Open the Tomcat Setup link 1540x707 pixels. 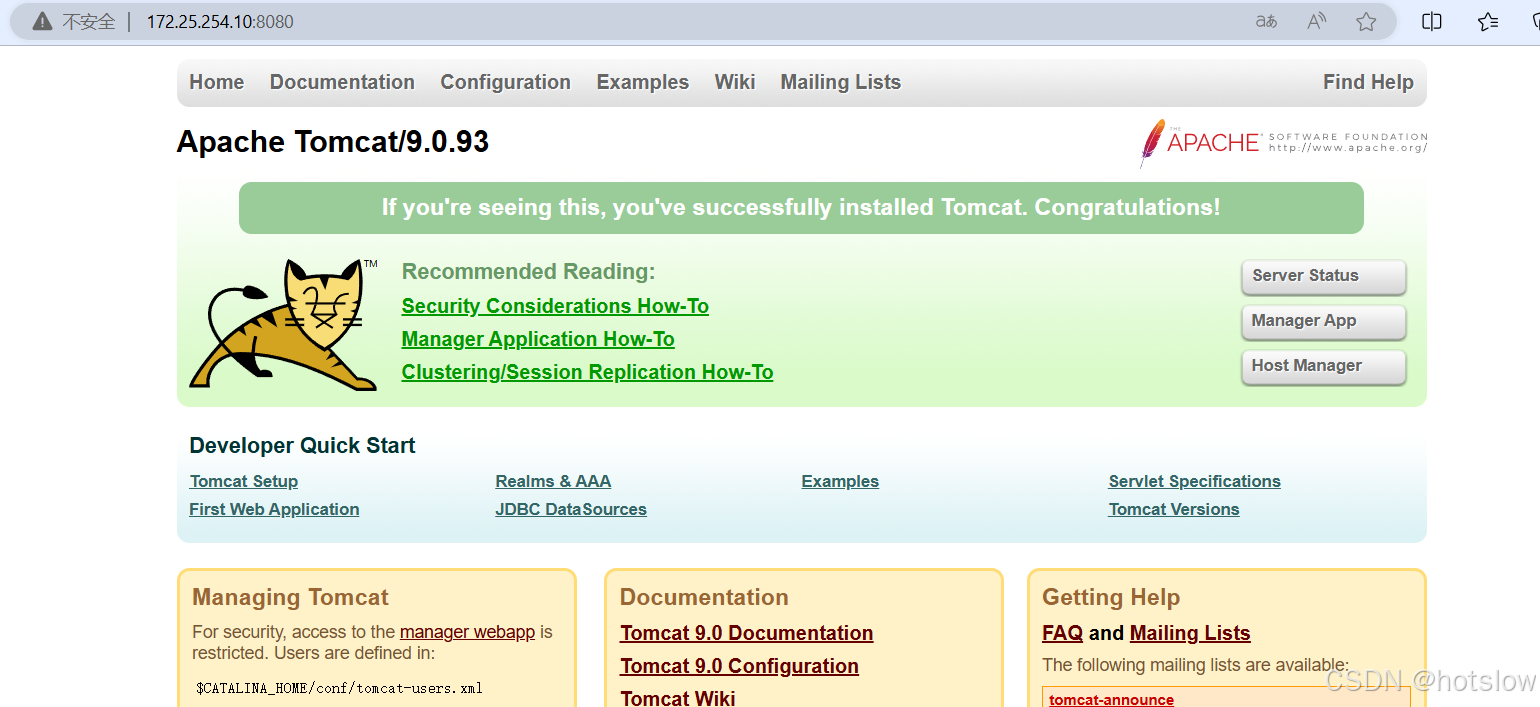pyautogui.click(x=244, y=481)
